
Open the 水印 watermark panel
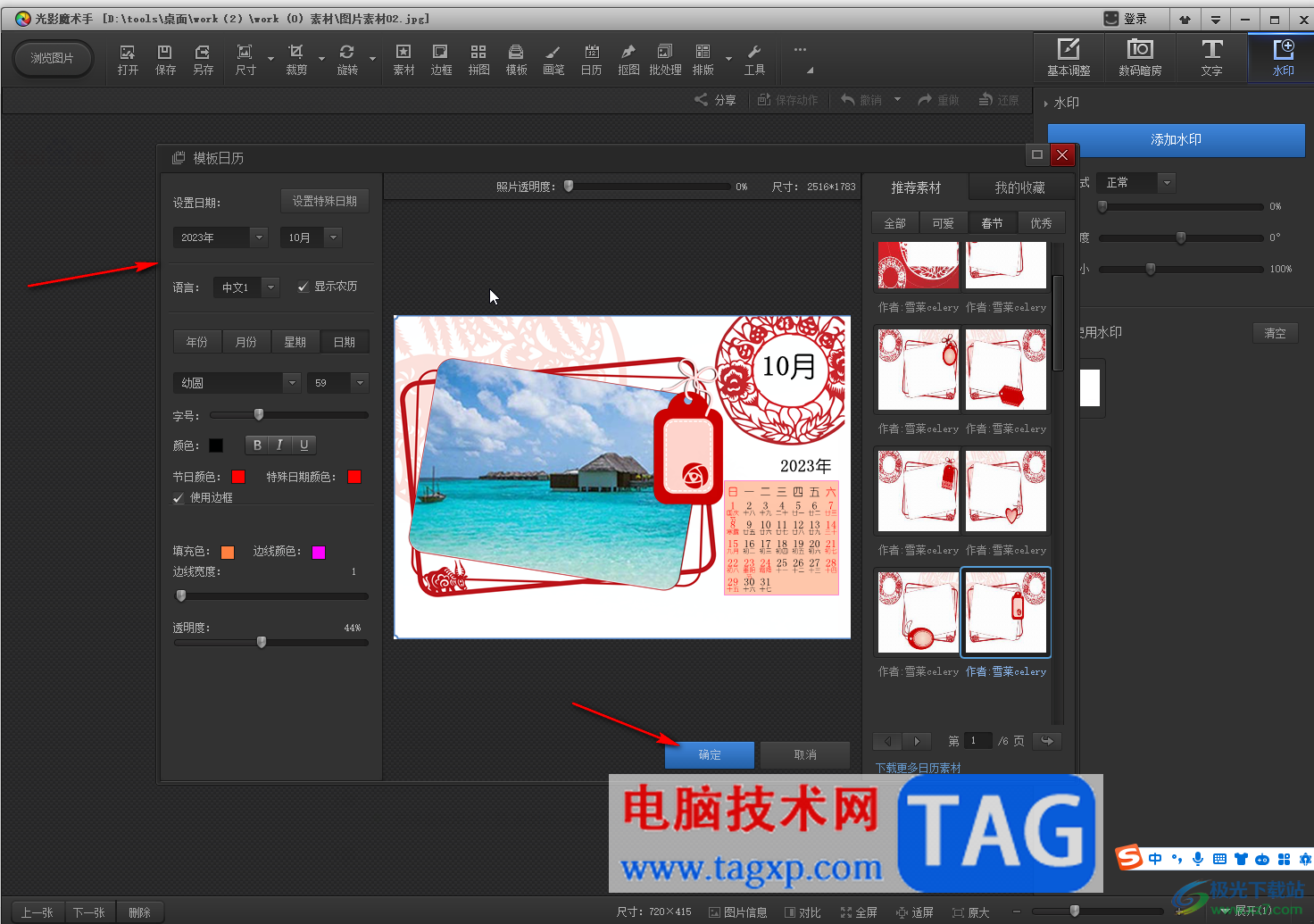(1283, 58)
